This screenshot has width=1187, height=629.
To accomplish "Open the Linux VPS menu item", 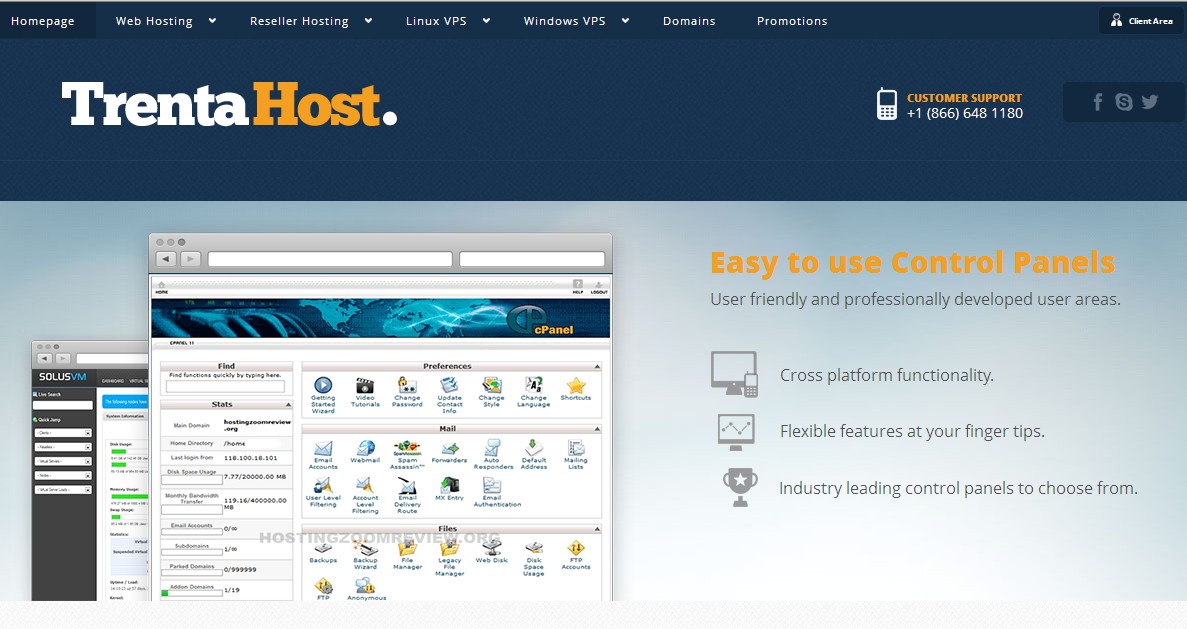I will pyautogui.click(x=436, y=21).
